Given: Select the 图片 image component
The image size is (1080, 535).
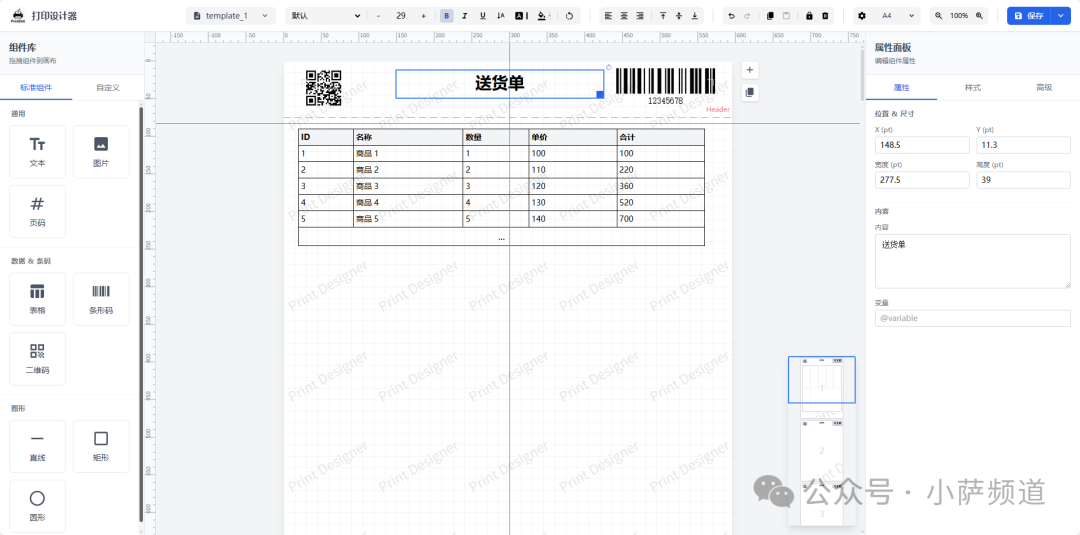Looking at the screenshot, I should click(101, 151).
